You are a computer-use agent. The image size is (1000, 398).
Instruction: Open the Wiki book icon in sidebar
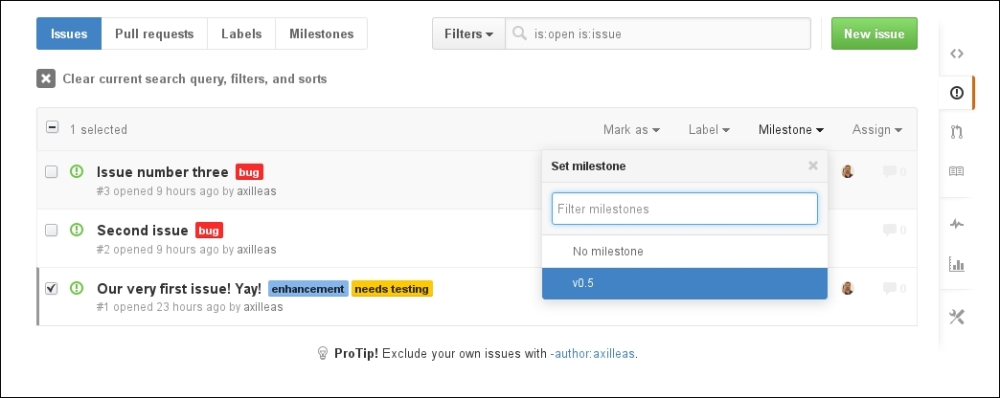click(956, 172)
